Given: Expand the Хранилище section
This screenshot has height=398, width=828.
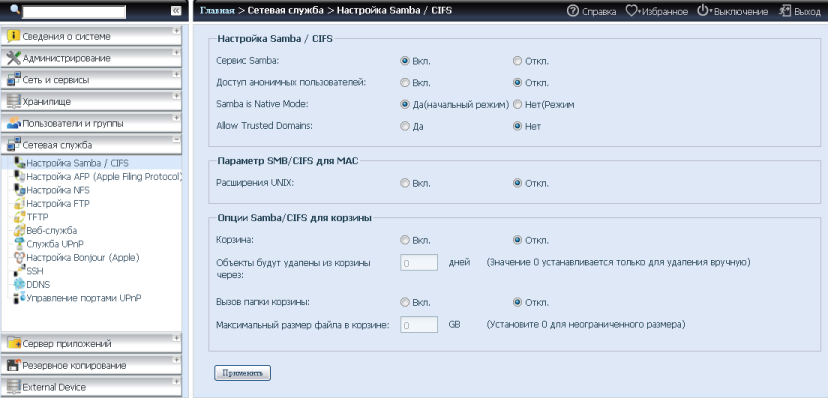Looking at the screenshot, I should pyautogui.click(x=176, y=96).
